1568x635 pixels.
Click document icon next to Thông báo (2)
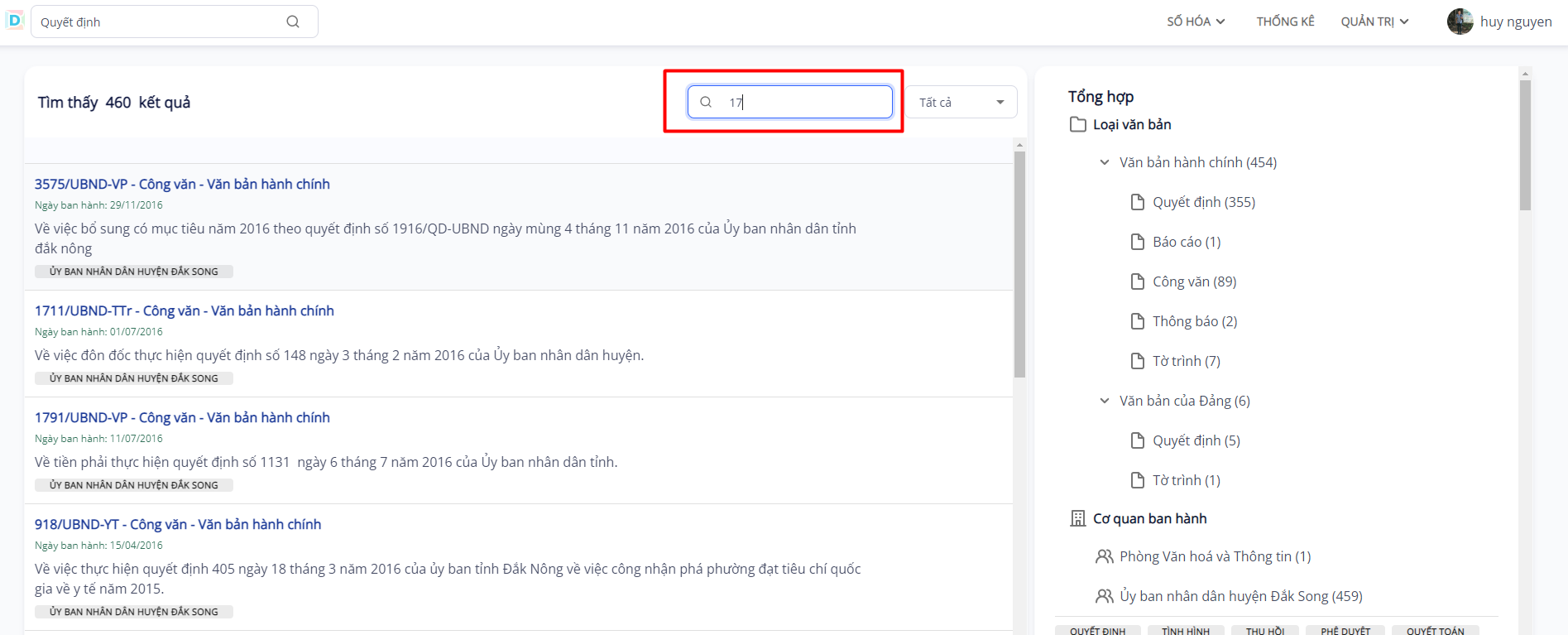click(x=1138, y=321)
